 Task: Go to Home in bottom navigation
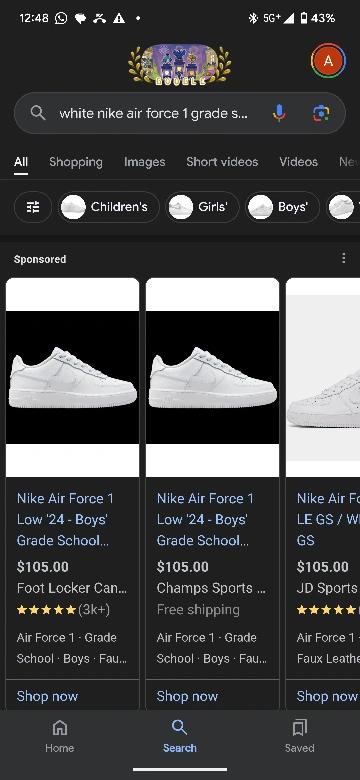tap(60, 736)
